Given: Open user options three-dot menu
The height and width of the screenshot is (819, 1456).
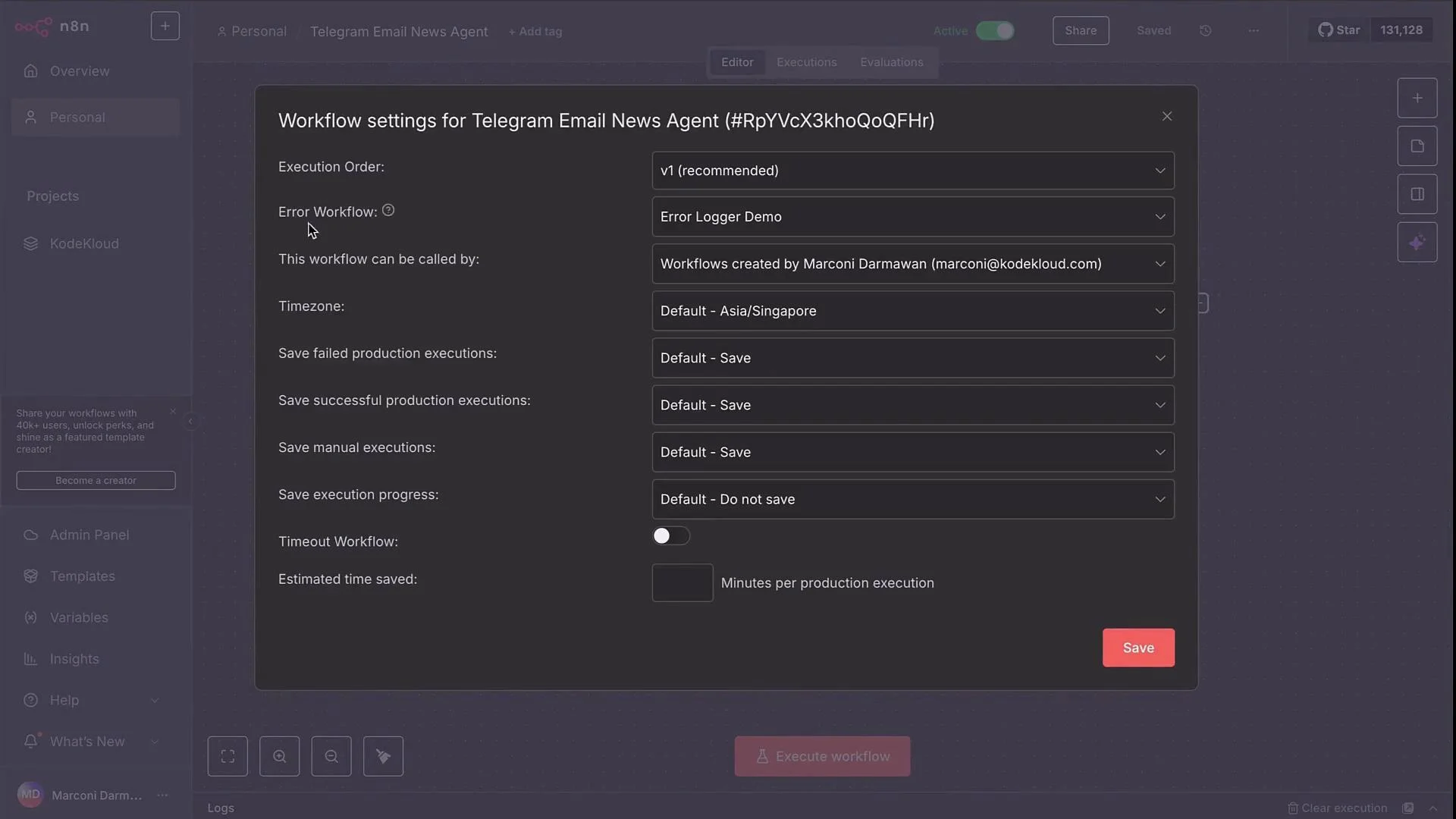Looking at the screenshot, I should (x=162, y=795).
